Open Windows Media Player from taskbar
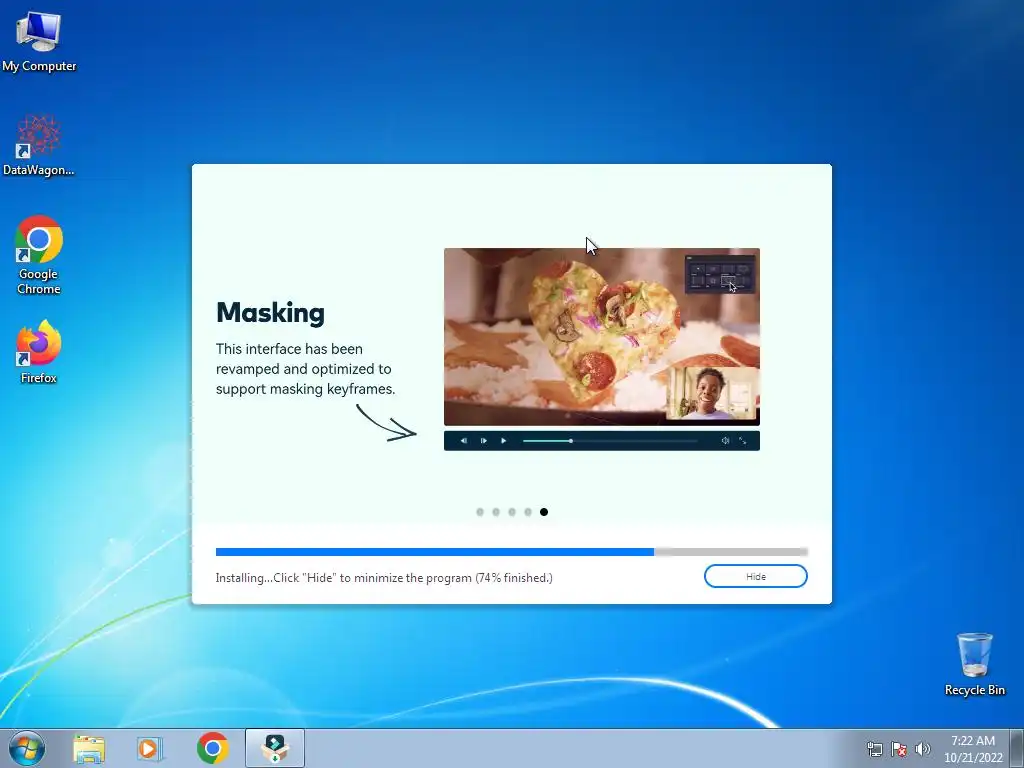Screen dimensions: 1024x768 pyautogui.click(x=149, y=748)
